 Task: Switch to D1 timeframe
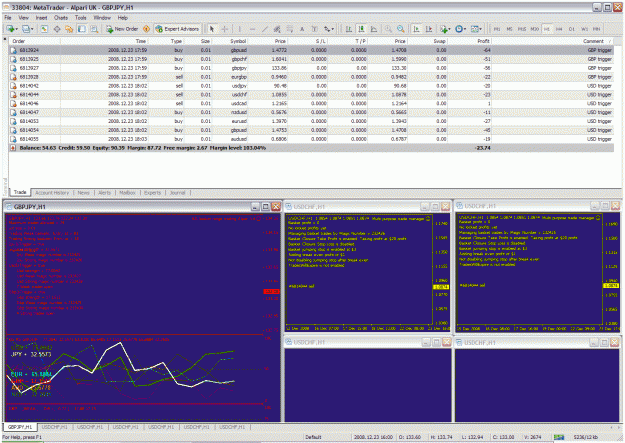tap(572, 29)
